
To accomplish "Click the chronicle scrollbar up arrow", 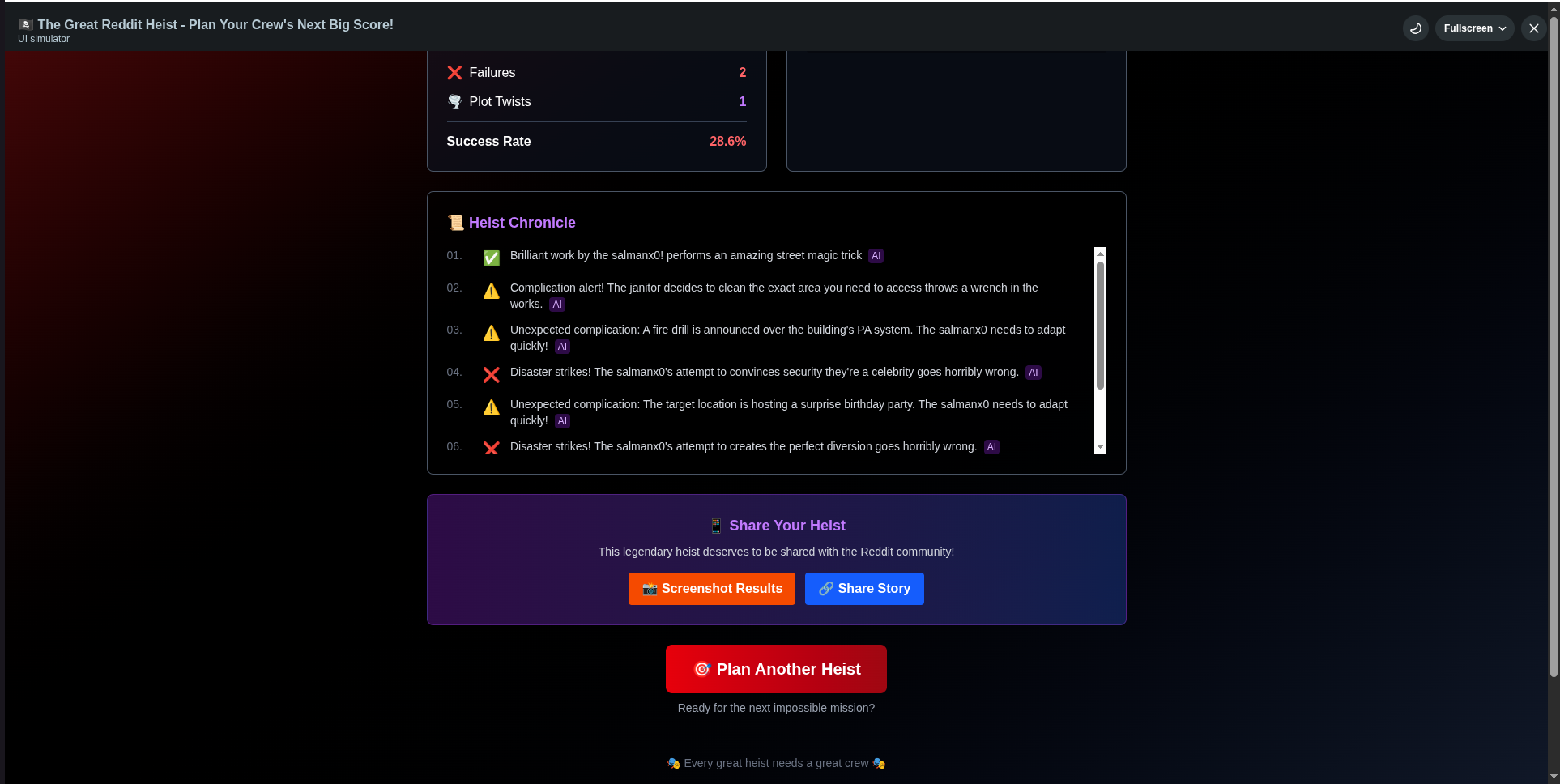I will (x=1100, y=254).
